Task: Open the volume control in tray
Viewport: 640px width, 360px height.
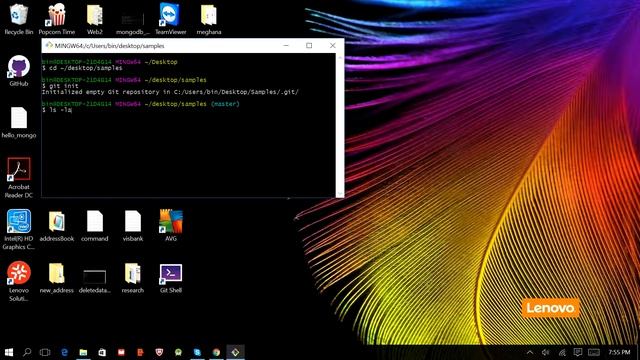Action: tap(546, 352)
